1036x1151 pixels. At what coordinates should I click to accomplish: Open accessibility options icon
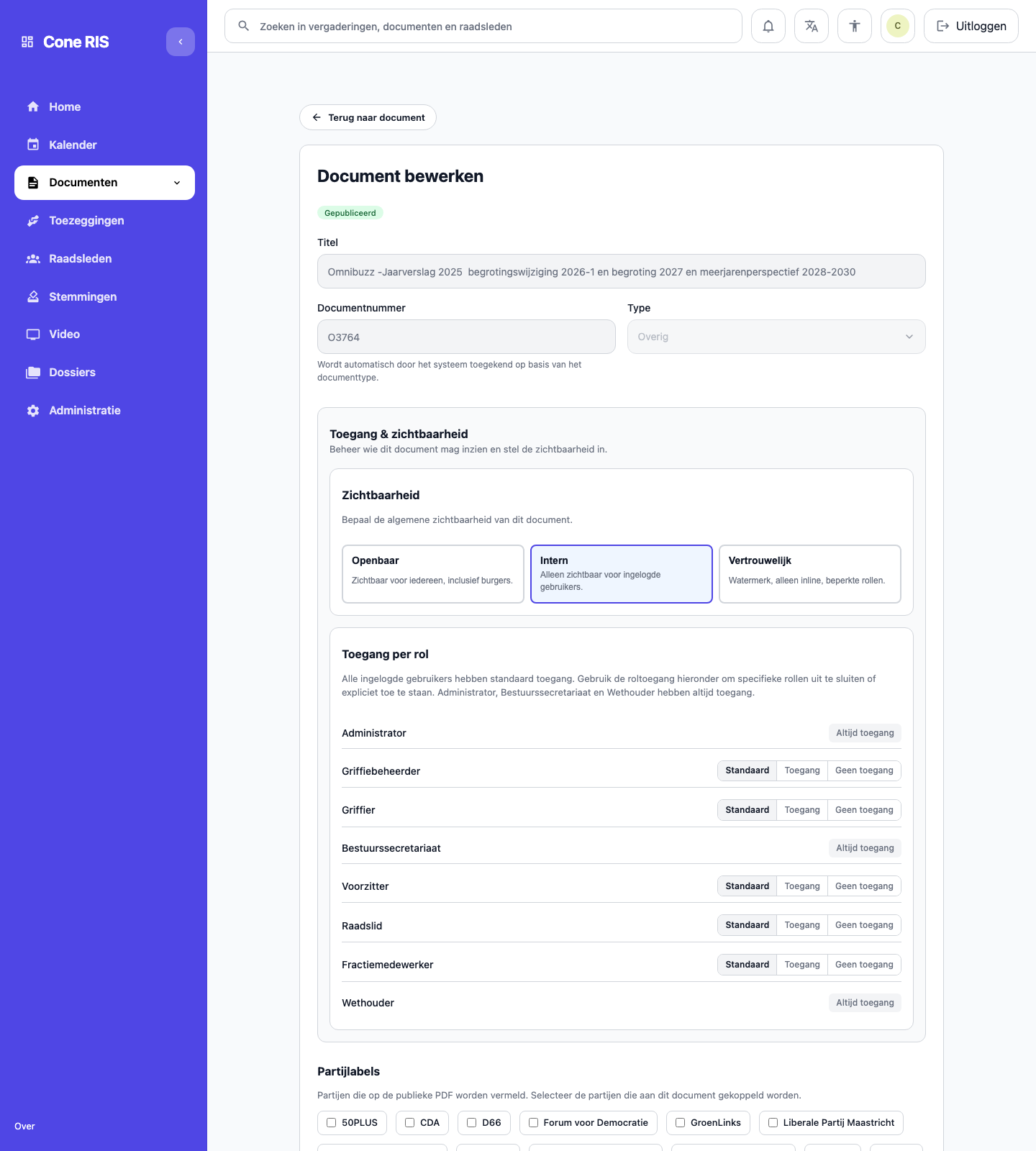(855, 26)
